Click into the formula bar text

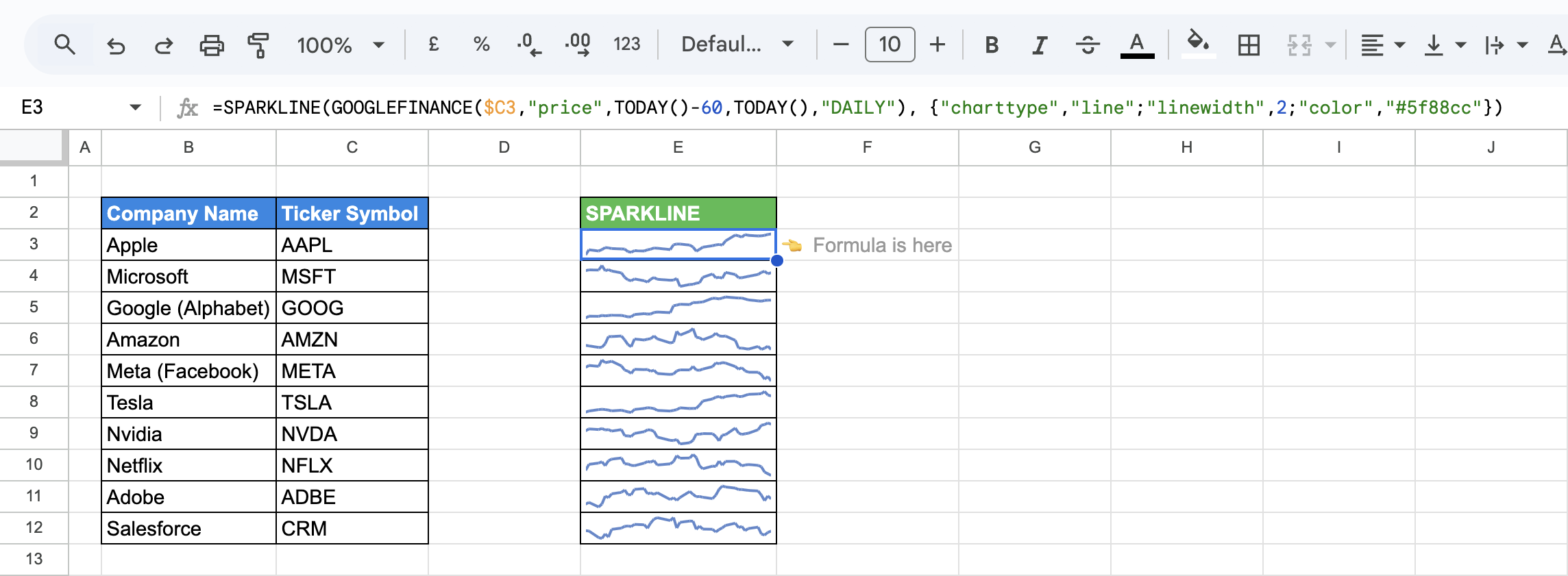click(857, 108)
